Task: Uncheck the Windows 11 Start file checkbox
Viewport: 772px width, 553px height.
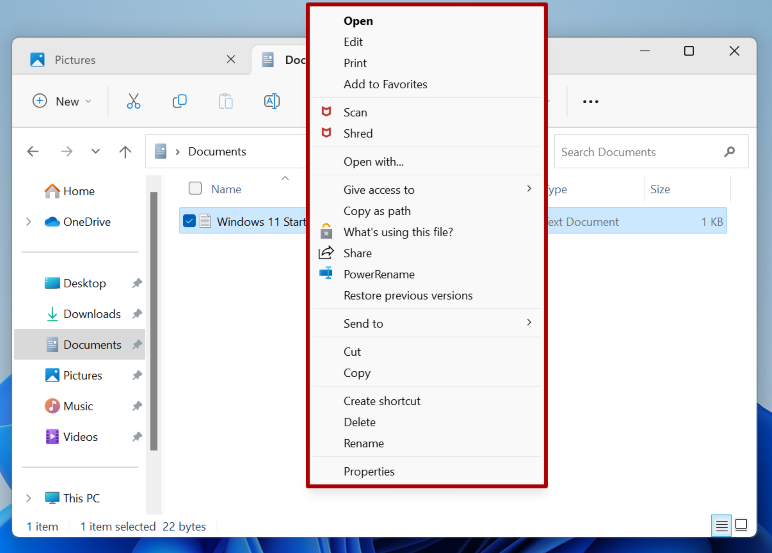Action: (189, 221)
